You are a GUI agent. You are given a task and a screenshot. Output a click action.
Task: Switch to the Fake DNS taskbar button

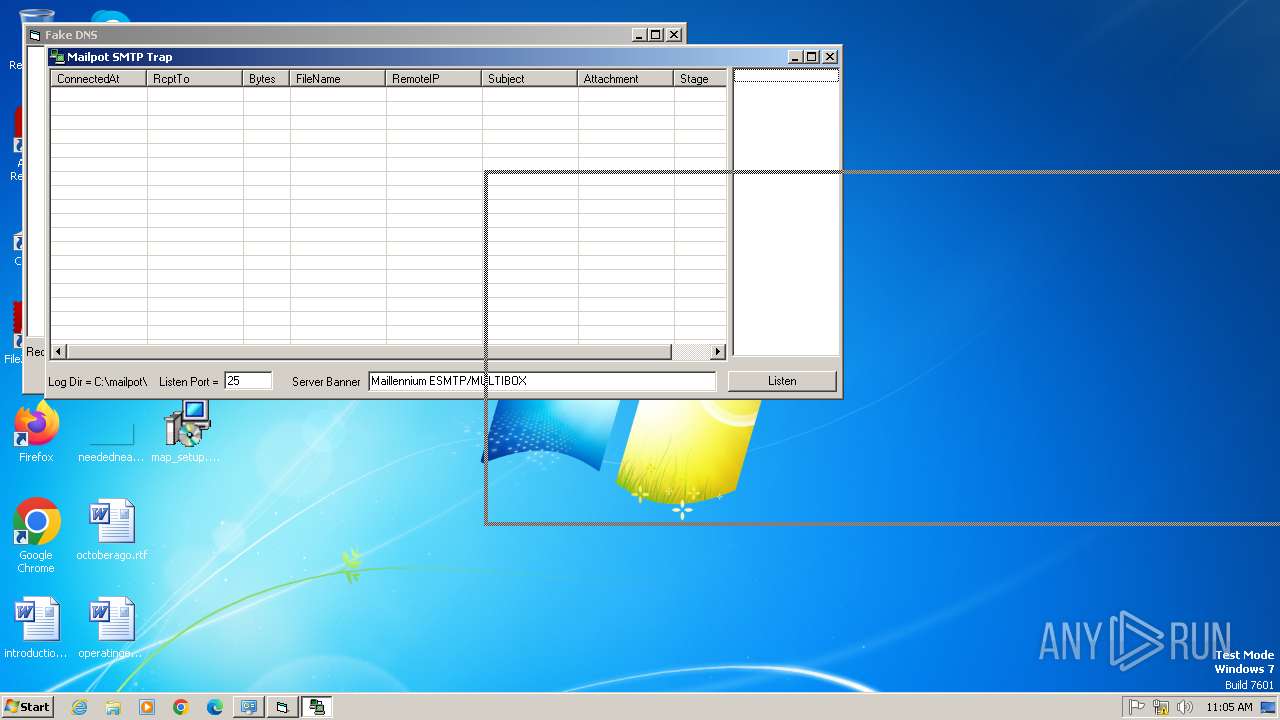point(283,707)
